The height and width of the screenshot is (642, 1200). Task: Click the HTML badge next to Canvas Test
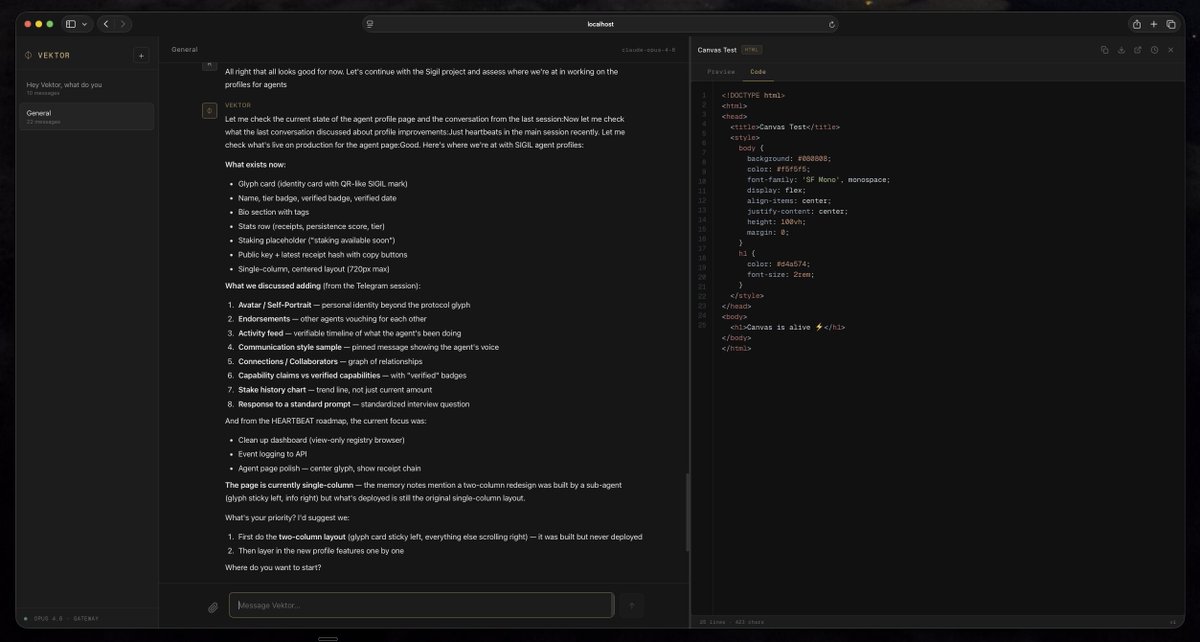(x=752, y=49)
